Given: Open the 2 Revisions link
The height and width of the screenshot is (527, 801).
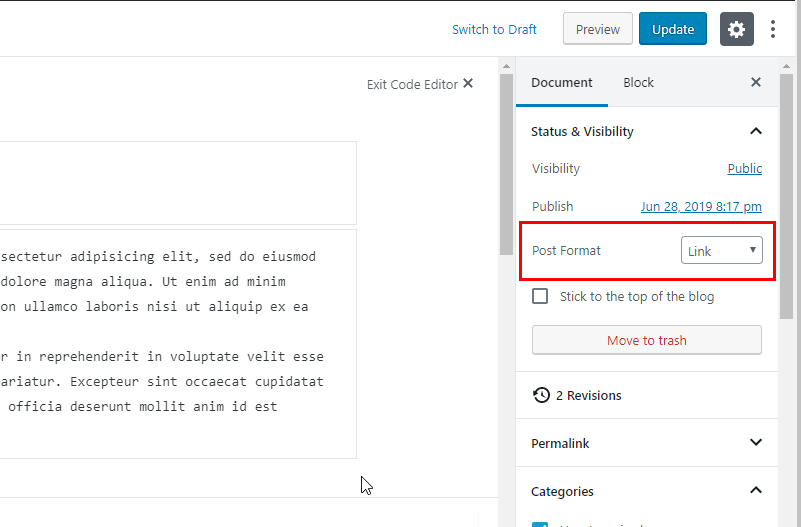Looking at the screenshot, I should (588, 396).
